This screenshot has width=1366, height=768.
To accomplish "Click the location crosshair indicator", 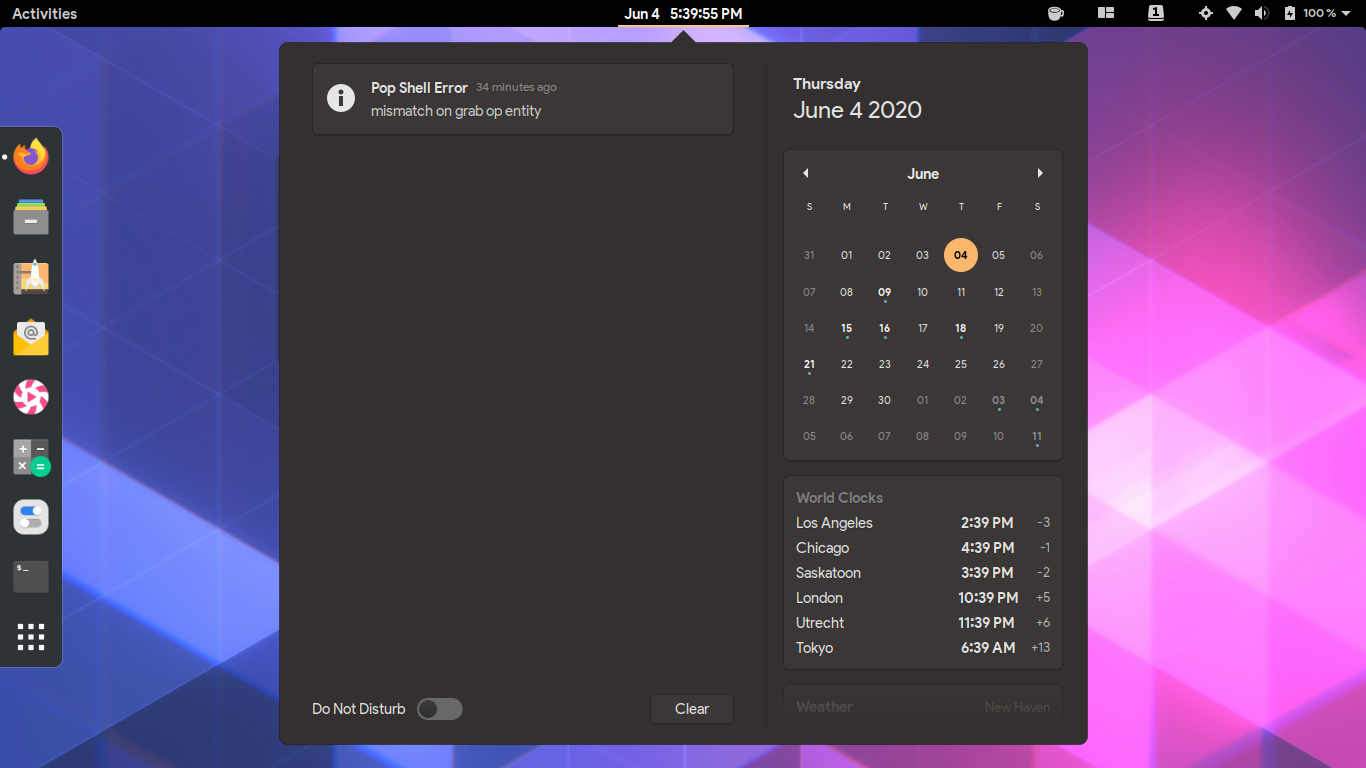I will pyautogui.click(x=1206, y=13).
